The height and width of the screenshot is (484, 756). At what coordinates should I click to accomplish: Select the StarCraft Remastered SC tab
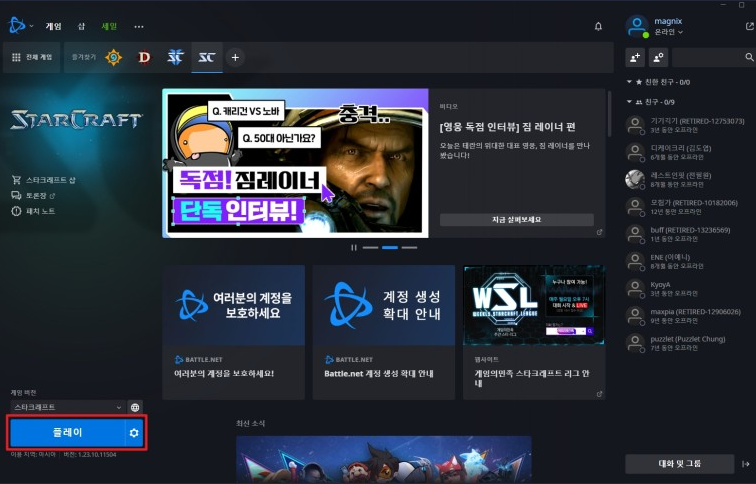click(207, 57)
